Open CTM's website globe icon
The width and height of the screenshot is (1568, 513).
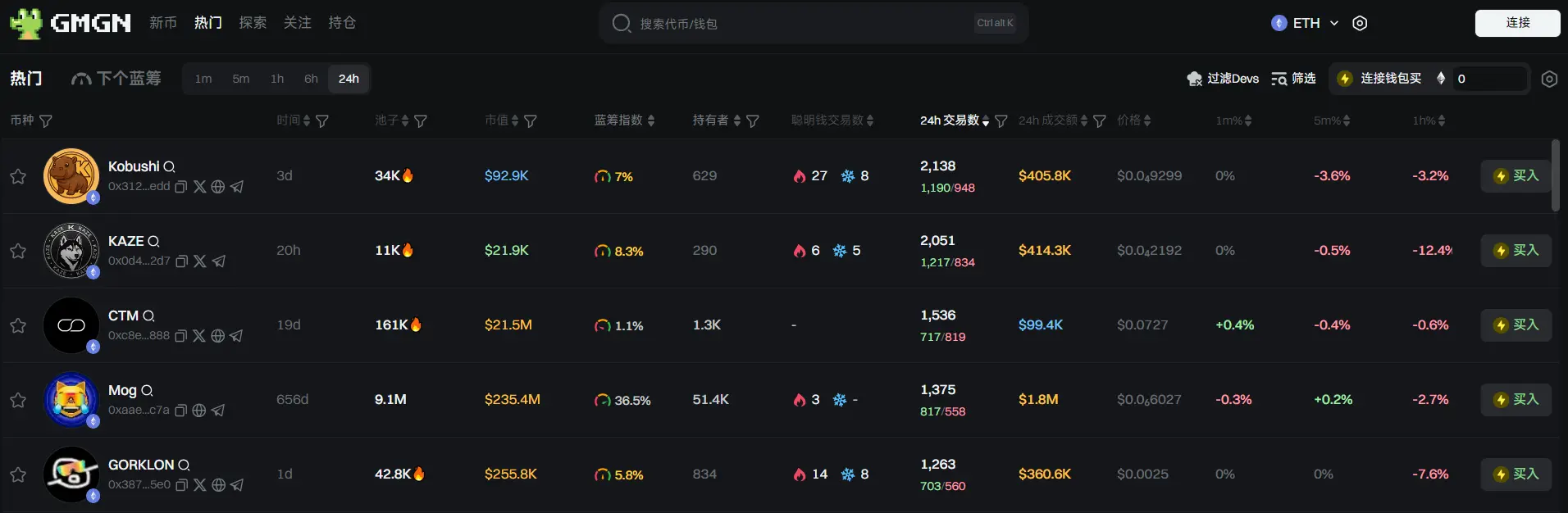[217, 336]
